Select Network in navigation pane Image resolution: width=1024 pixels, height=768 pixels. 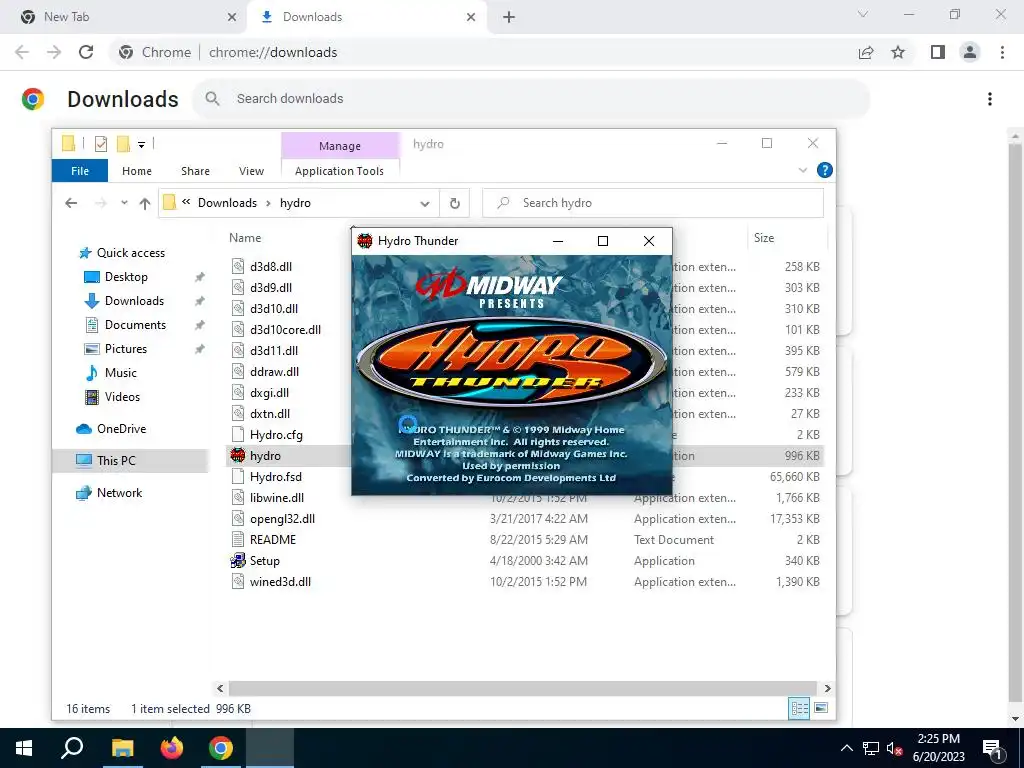click(x=119, y=493)
